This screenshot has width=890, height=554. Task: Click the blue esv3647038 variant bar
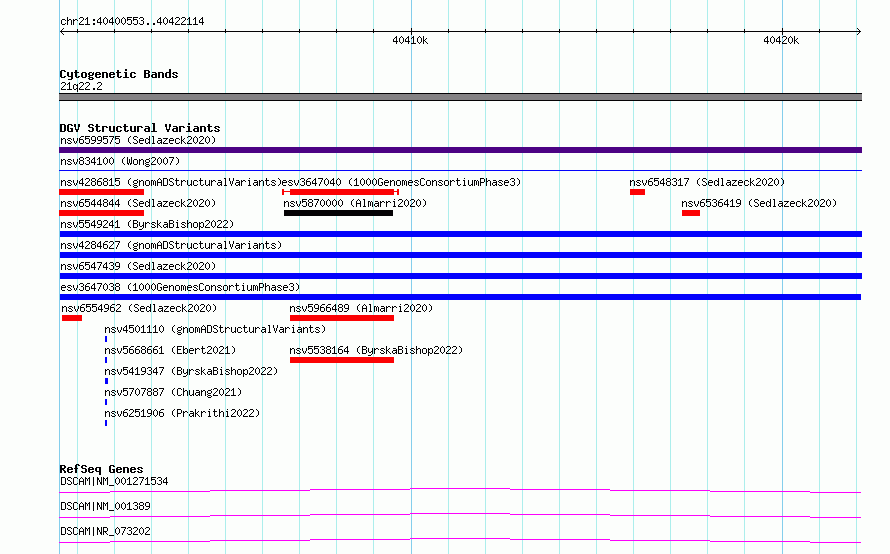point(460,297)
